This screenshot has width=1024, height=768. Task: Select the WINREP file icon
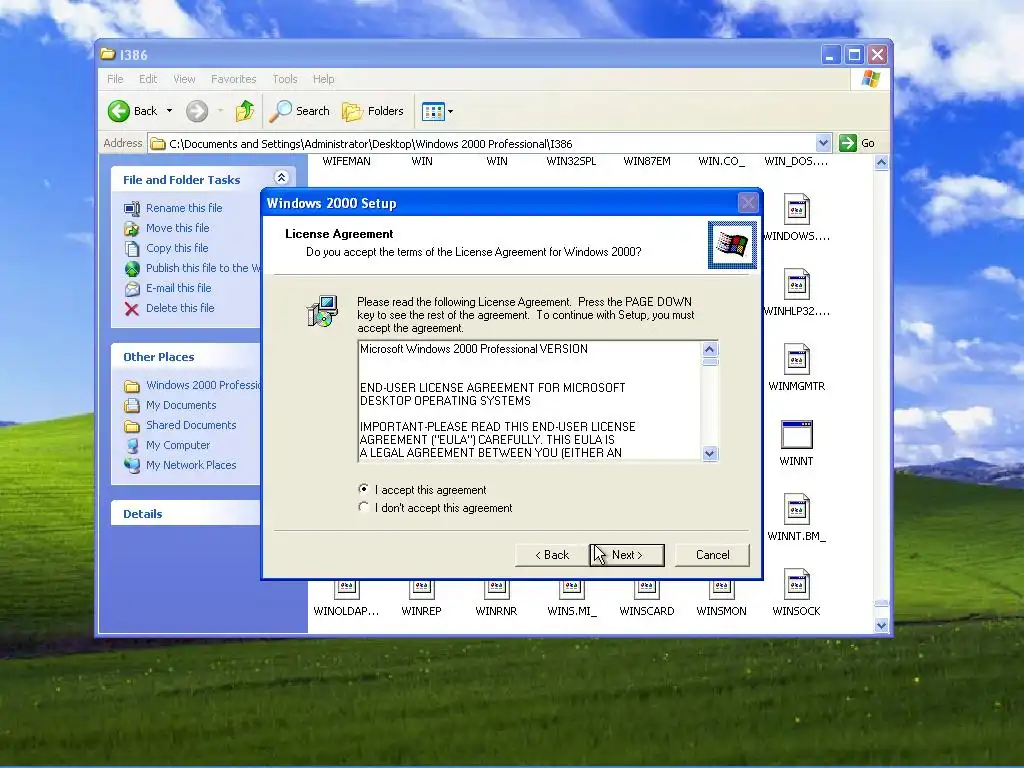[x=421, y=590]
